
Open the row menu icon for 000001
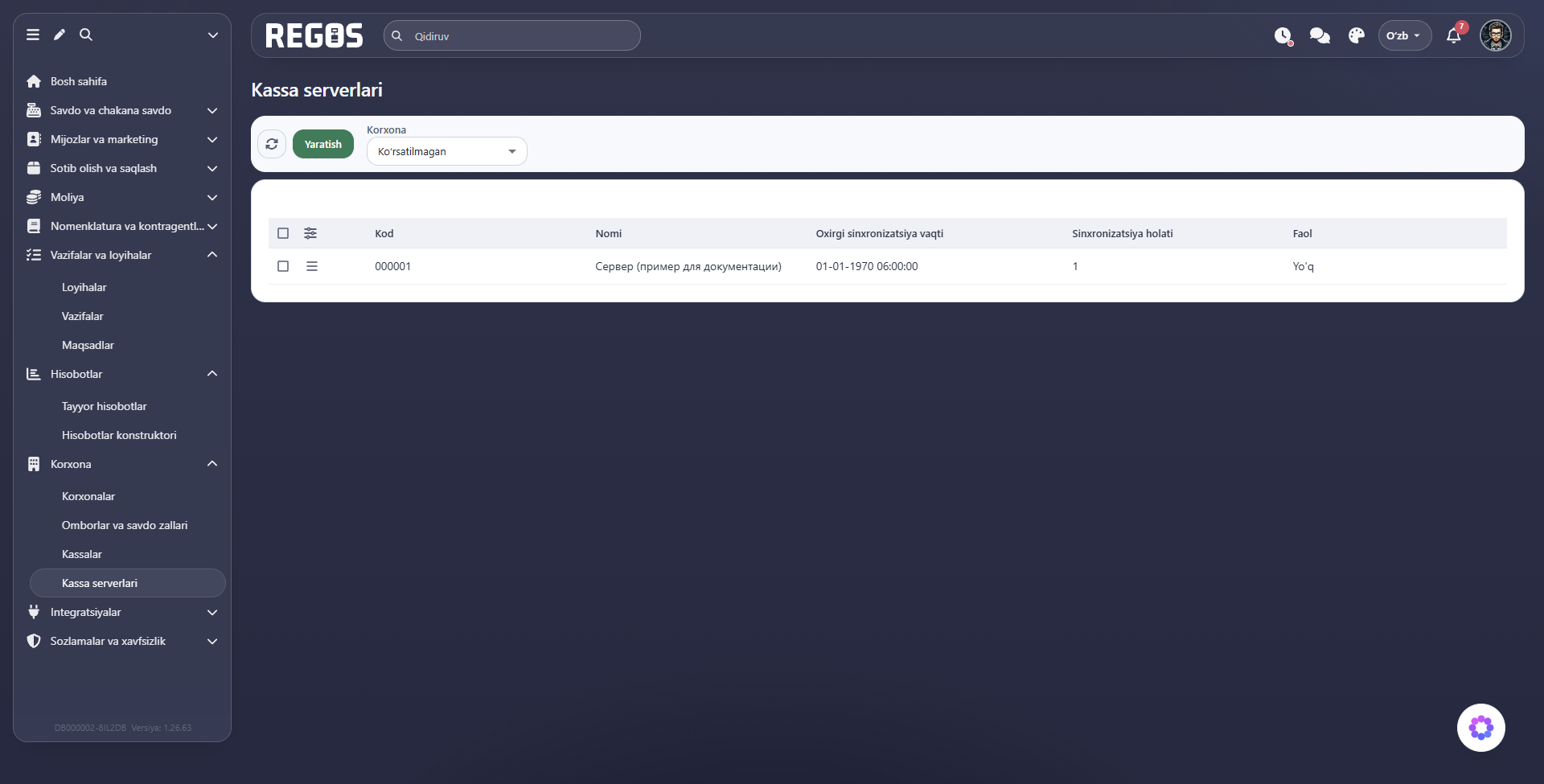click(x=312, y=266)
